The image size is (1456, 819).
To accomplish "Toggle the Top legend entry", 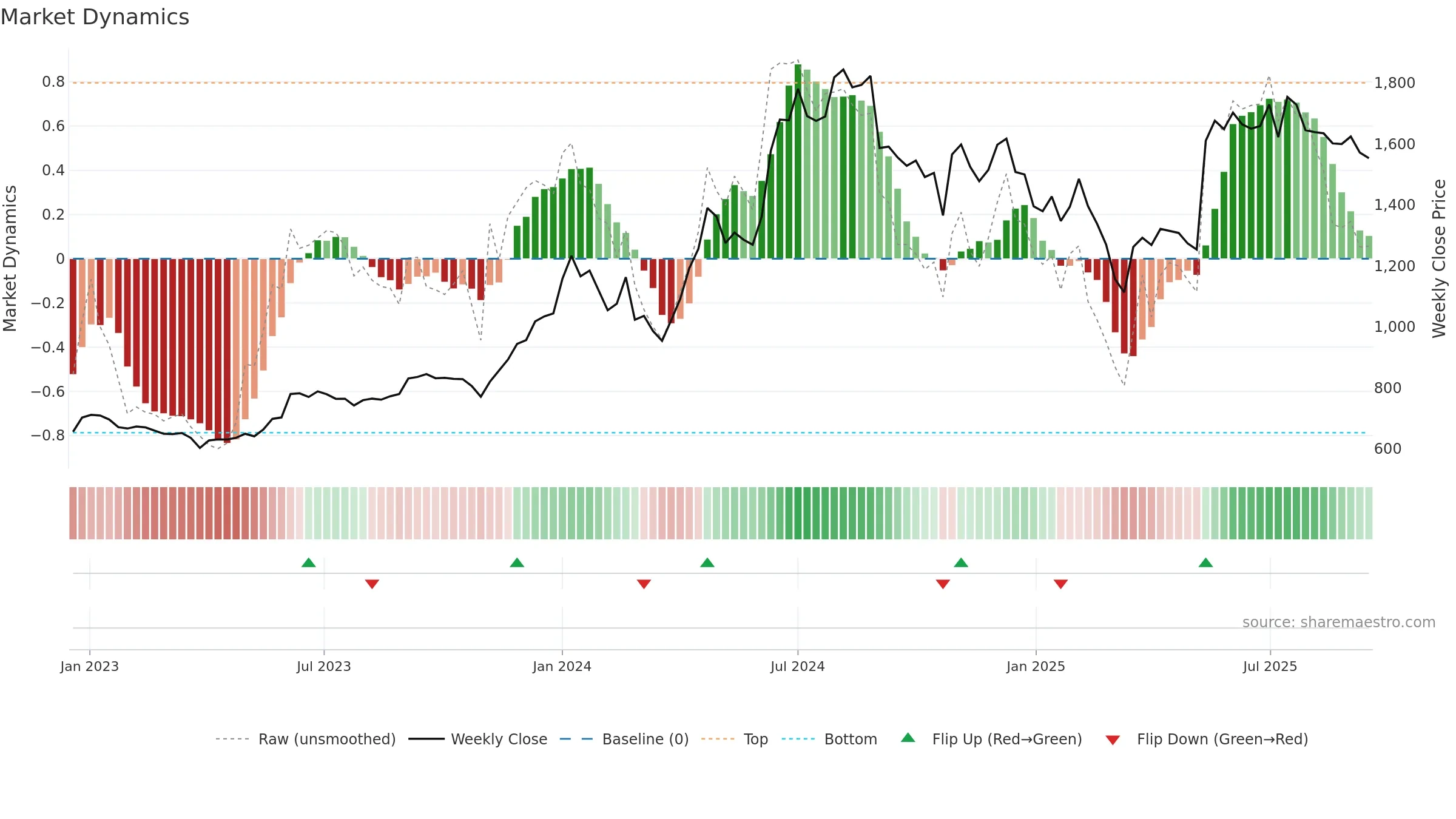I will (735, 739).
